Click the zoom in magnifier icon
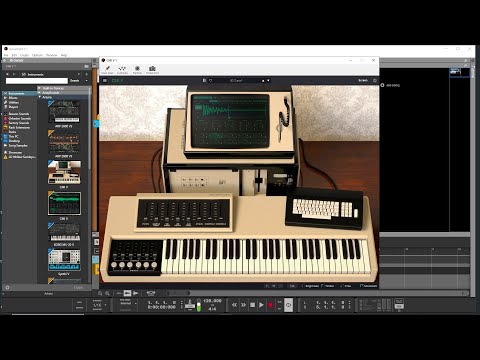Screen dimensions: 480x360 [x=107, y=293]
